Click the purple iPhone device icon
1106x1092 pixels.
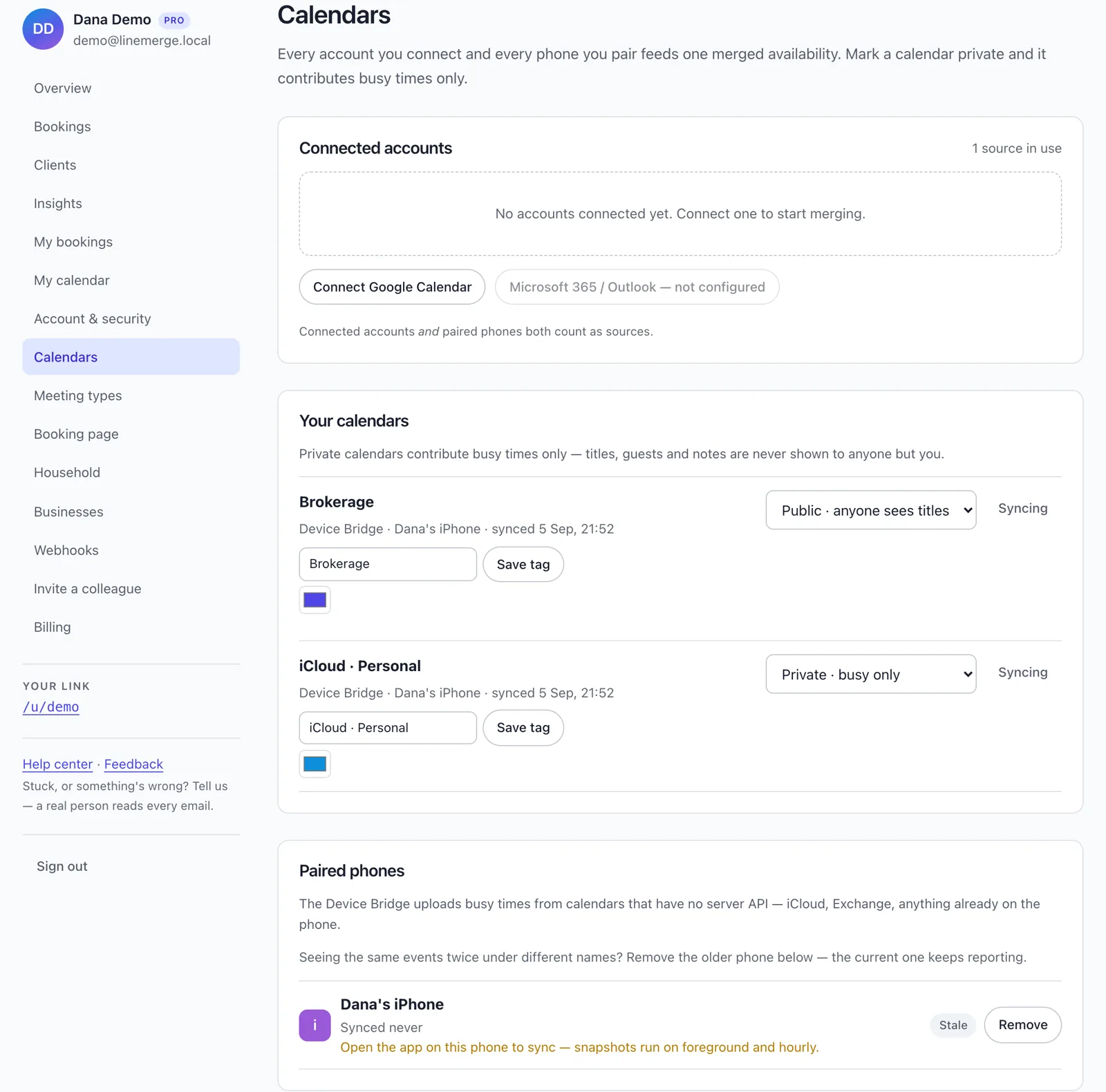315,1025
